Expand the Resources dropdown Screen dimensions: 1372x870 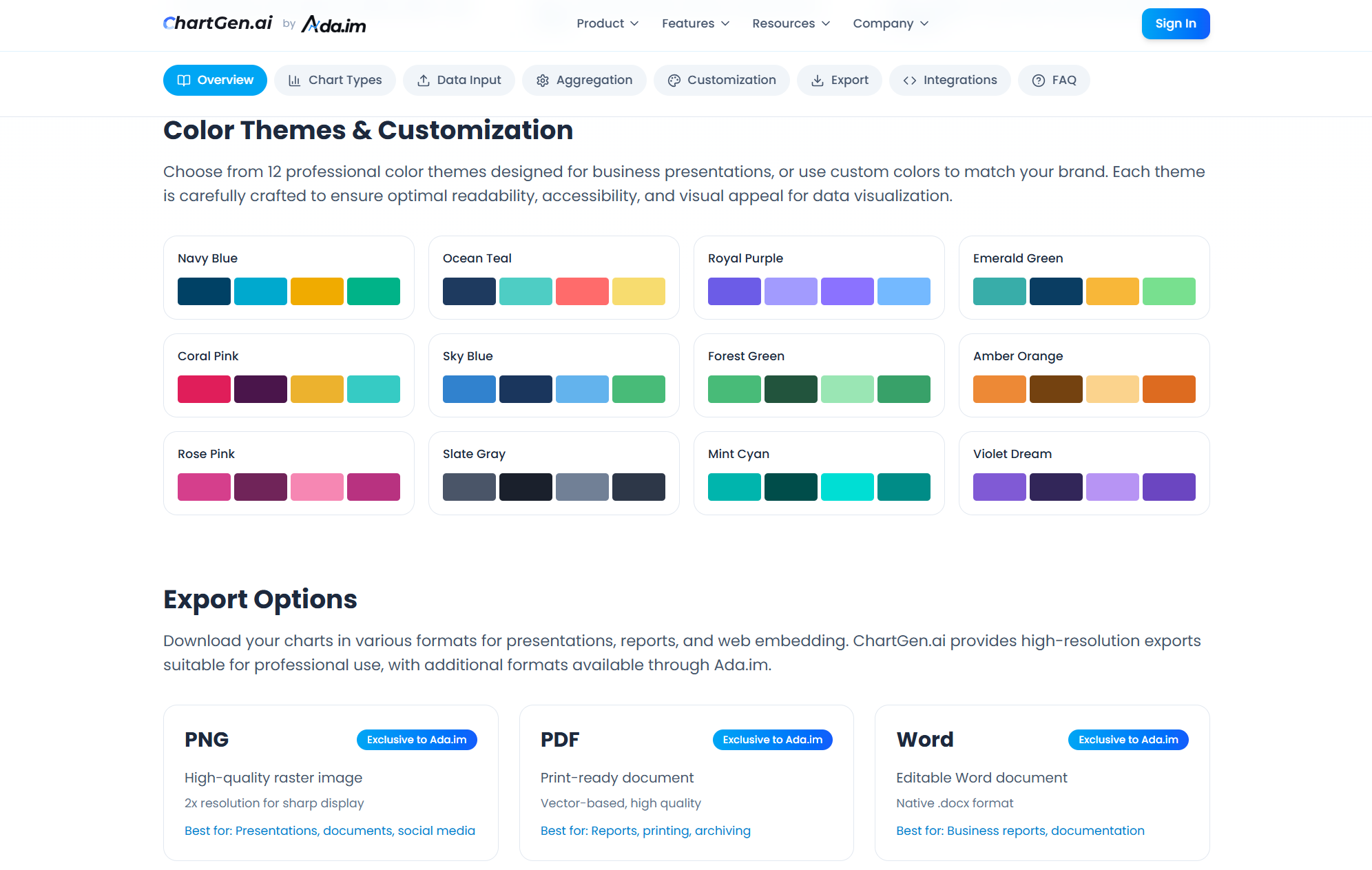click(790, 23)
